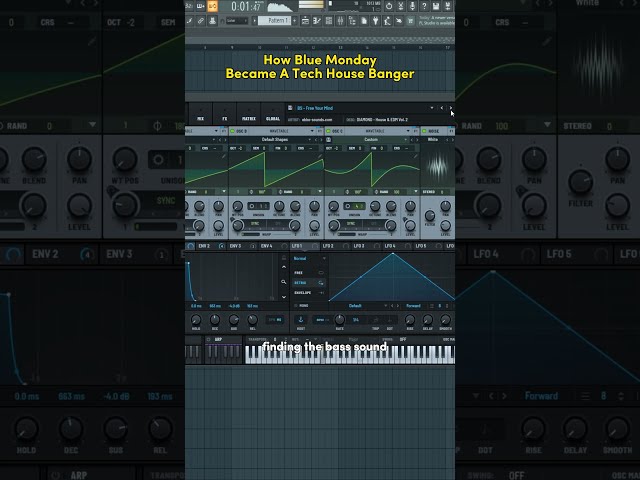Viewport: 640px width, 480px height.
Task: Click the Forward LFO direction selector
Action: tap(413, 306)
